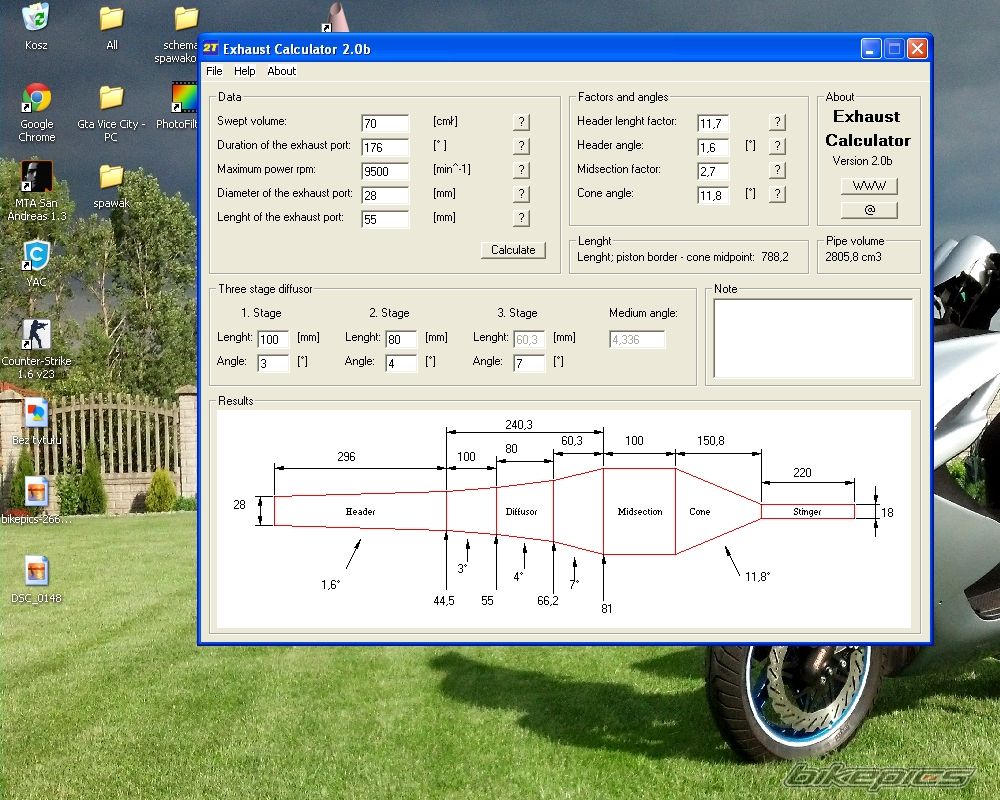
Task: Click the @ email button
Action: pos(868,210)
